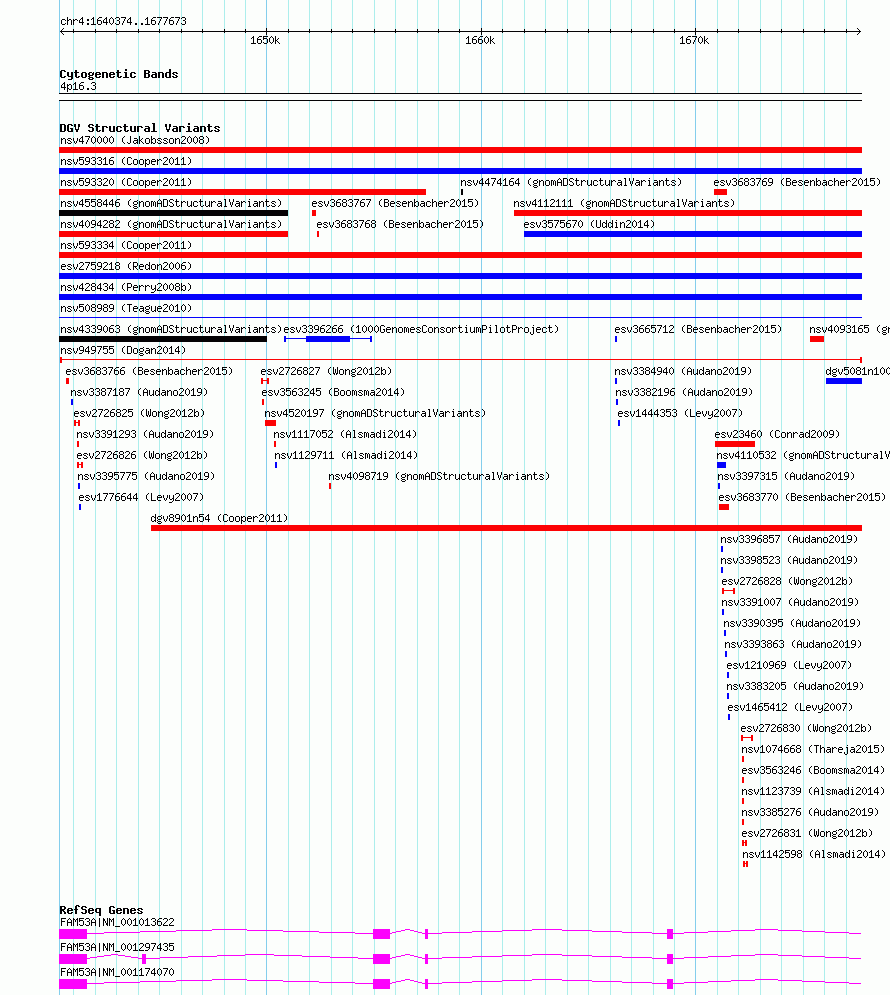890x995 pixels.
Task: Select nsv3384940 (Audano2019) label
Action: (x=683, y=371)
